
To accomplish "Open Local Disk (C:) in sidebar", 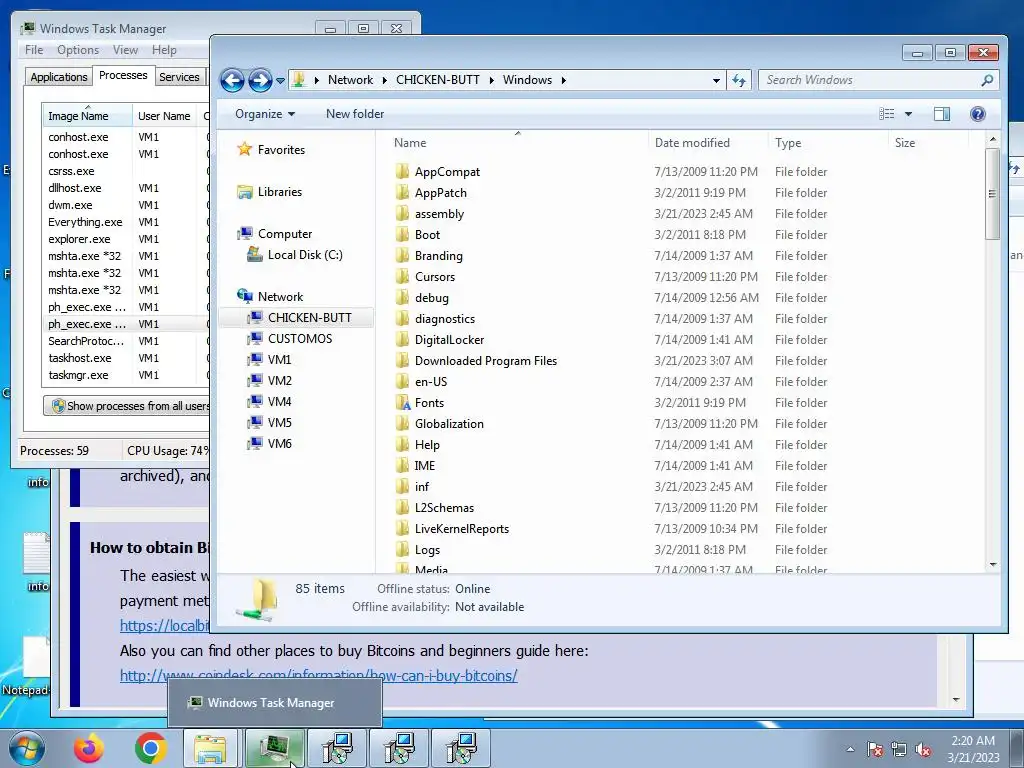I will [x=305, y=255].
